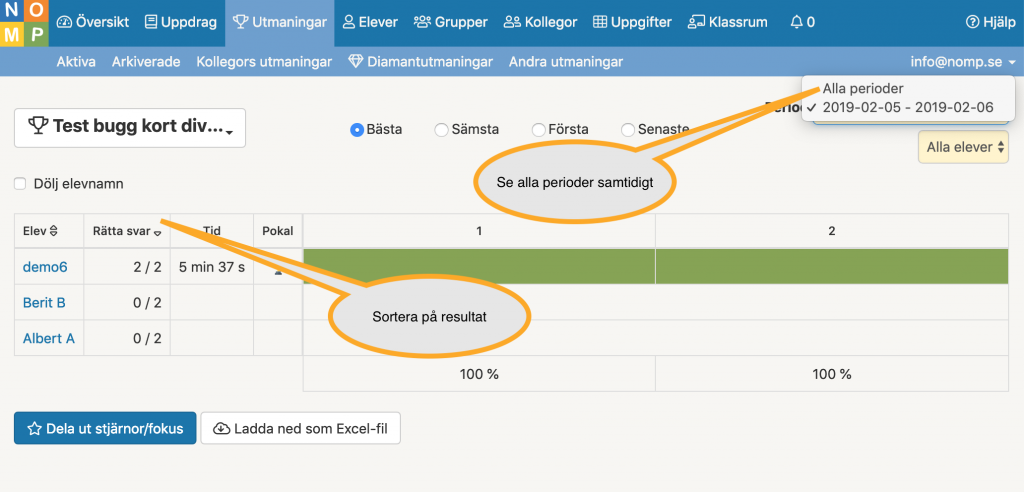Expand the Test bugg kort div challenge dropdown
This screenshot has width=1024, height=492.
click(x=130, y=127)
